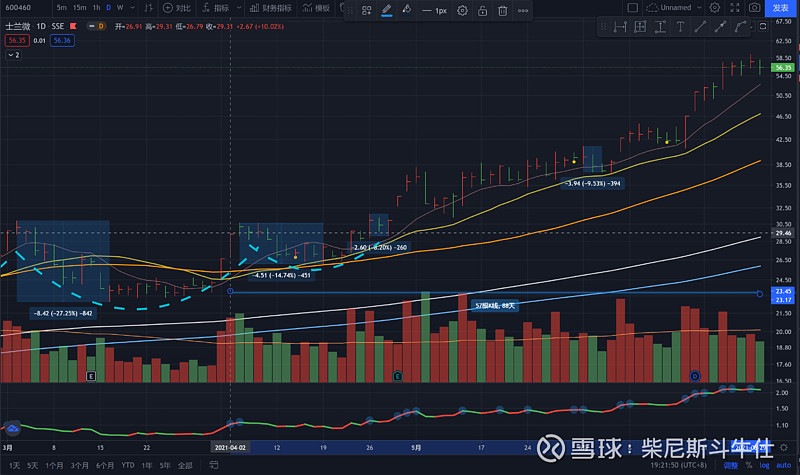Set range to 5年

tap(165, 465)
